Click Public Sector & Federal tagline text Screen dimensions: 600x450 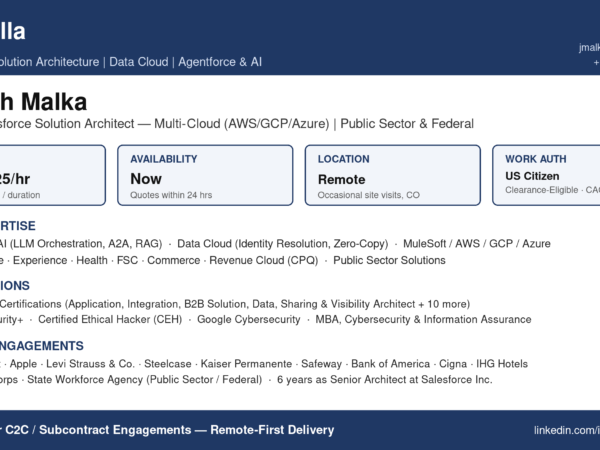407,124
